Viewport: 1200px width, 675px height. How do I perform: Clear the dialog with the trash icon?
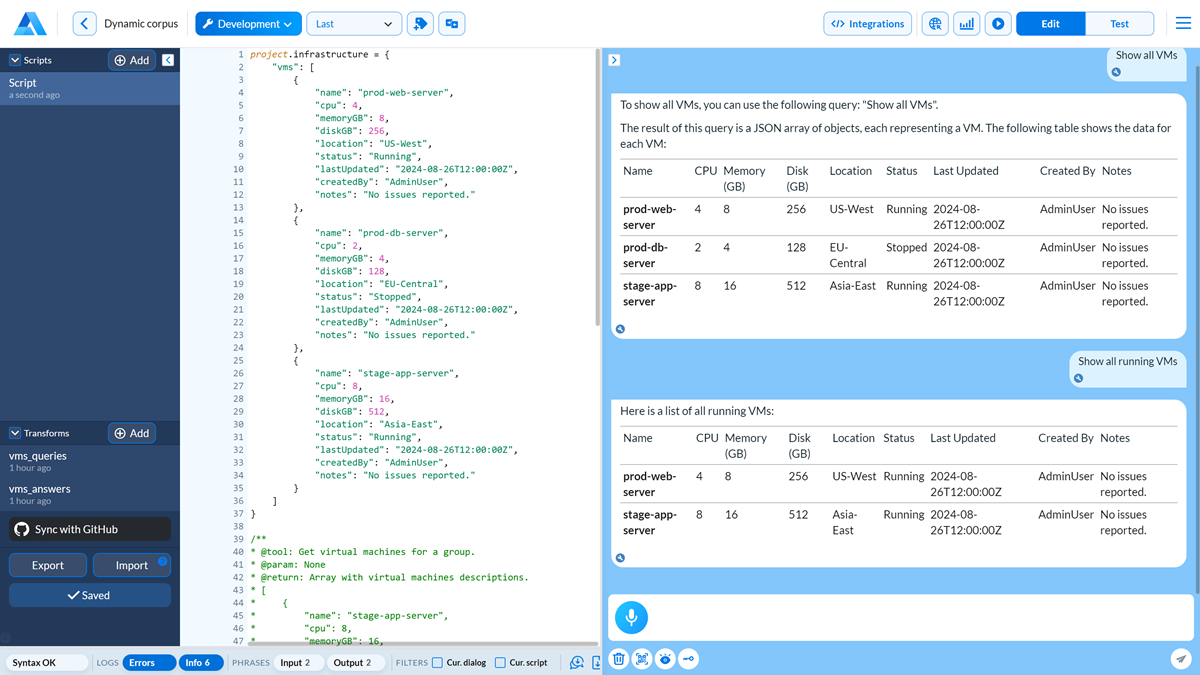click(x=618, y=659)
